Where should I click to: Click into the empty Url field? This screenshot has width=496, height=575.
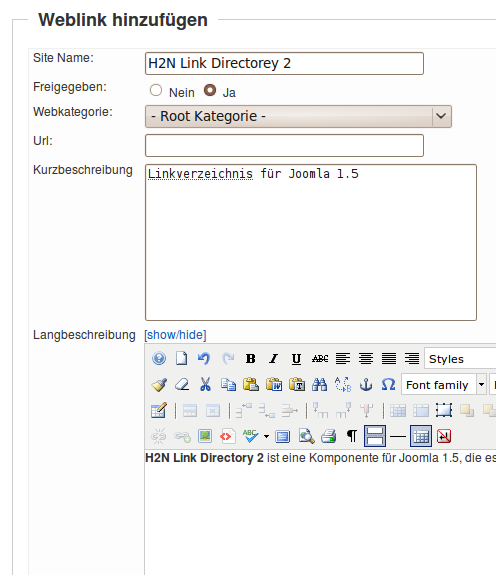point(284,146)
